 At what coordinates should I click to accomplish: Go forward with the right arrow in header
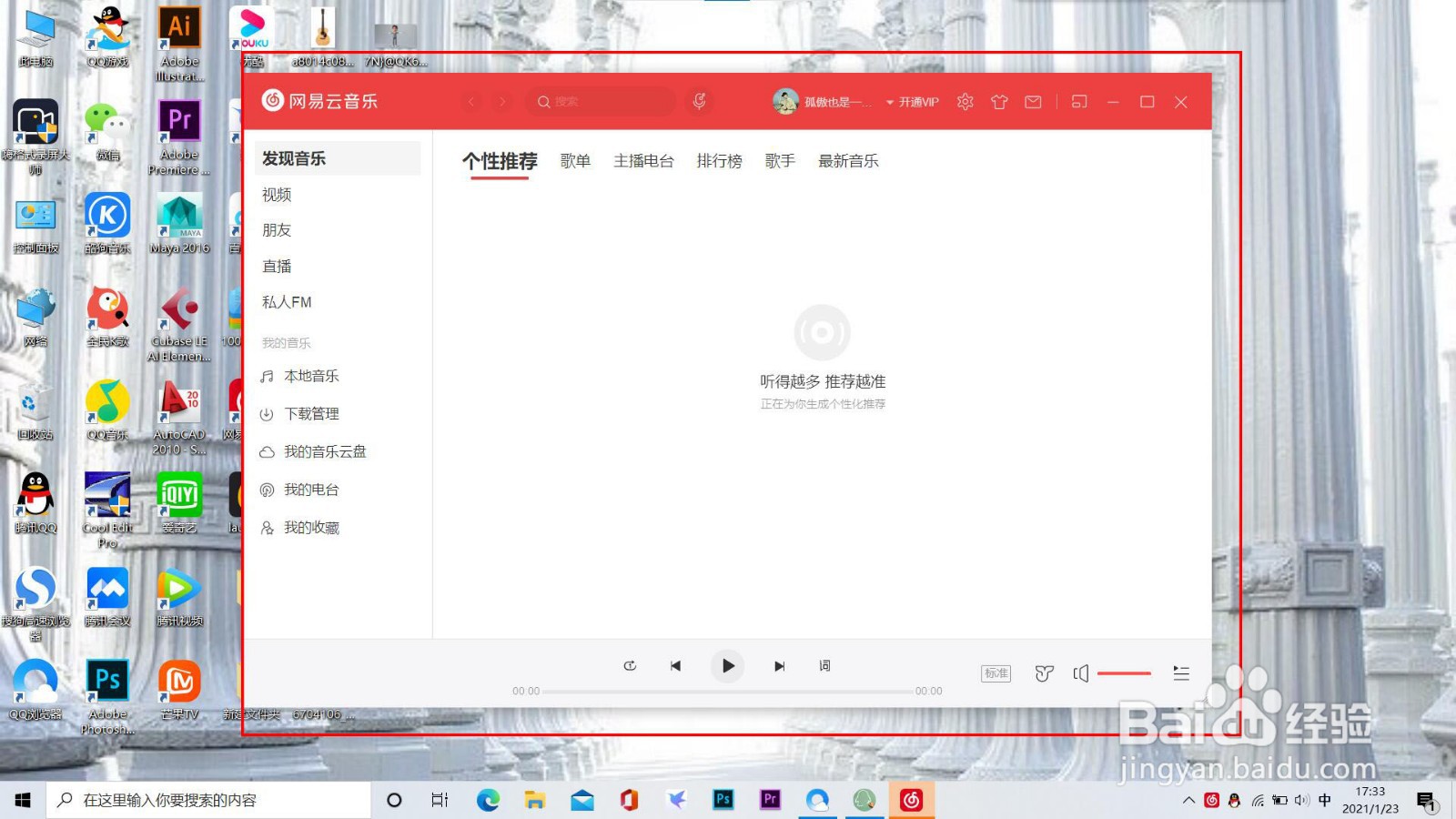501,102
